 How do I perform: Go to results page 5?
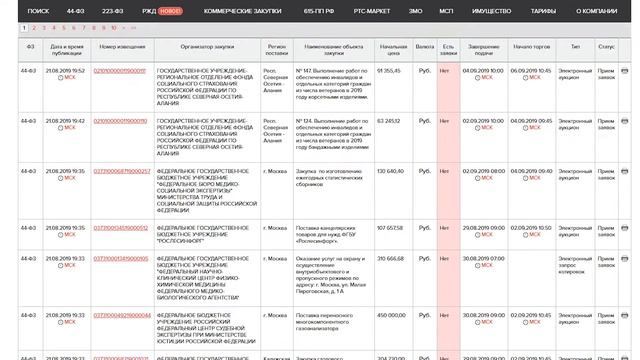coord(64,28)
